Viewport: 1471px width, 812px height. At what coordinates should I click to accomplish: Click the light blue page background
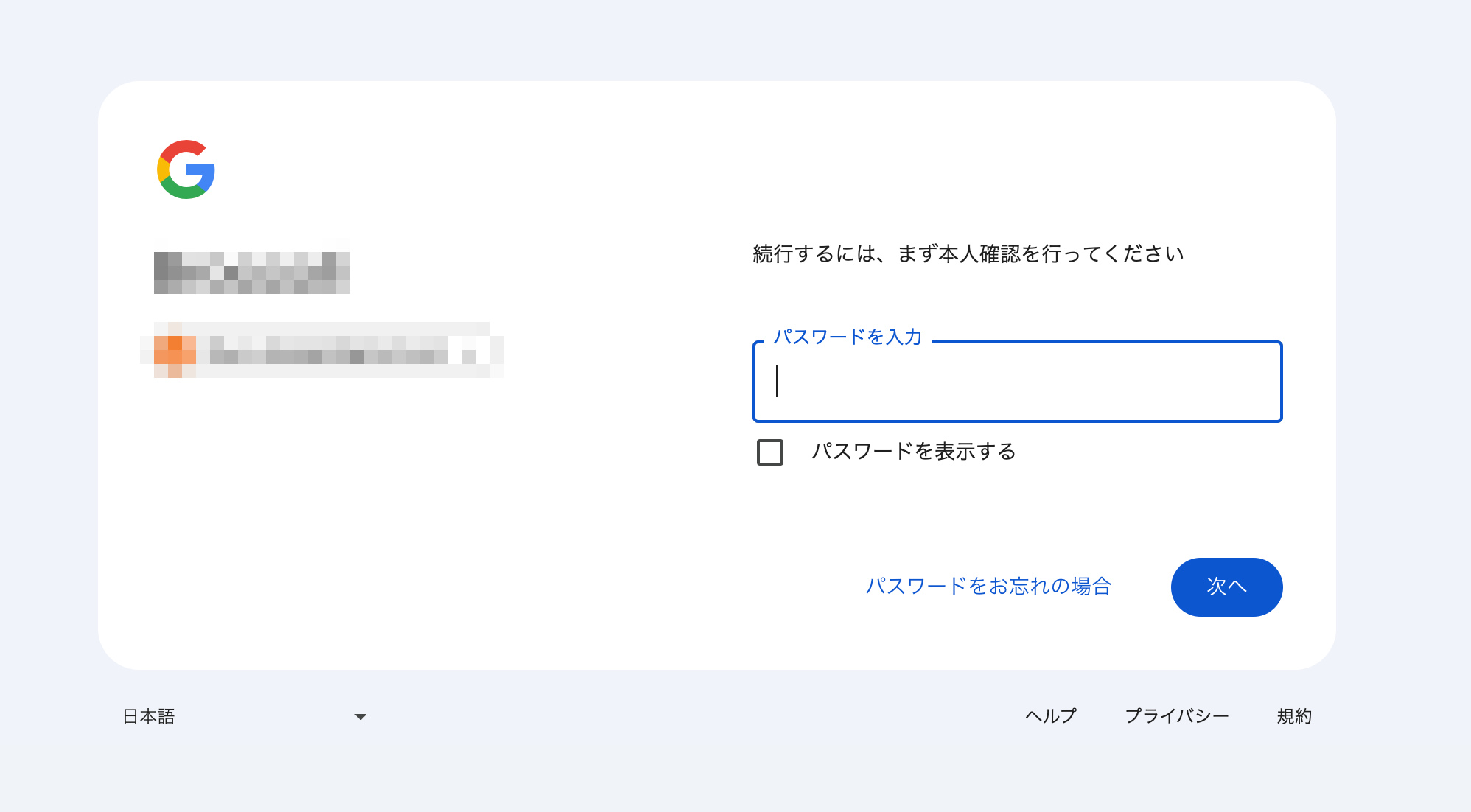737,37
